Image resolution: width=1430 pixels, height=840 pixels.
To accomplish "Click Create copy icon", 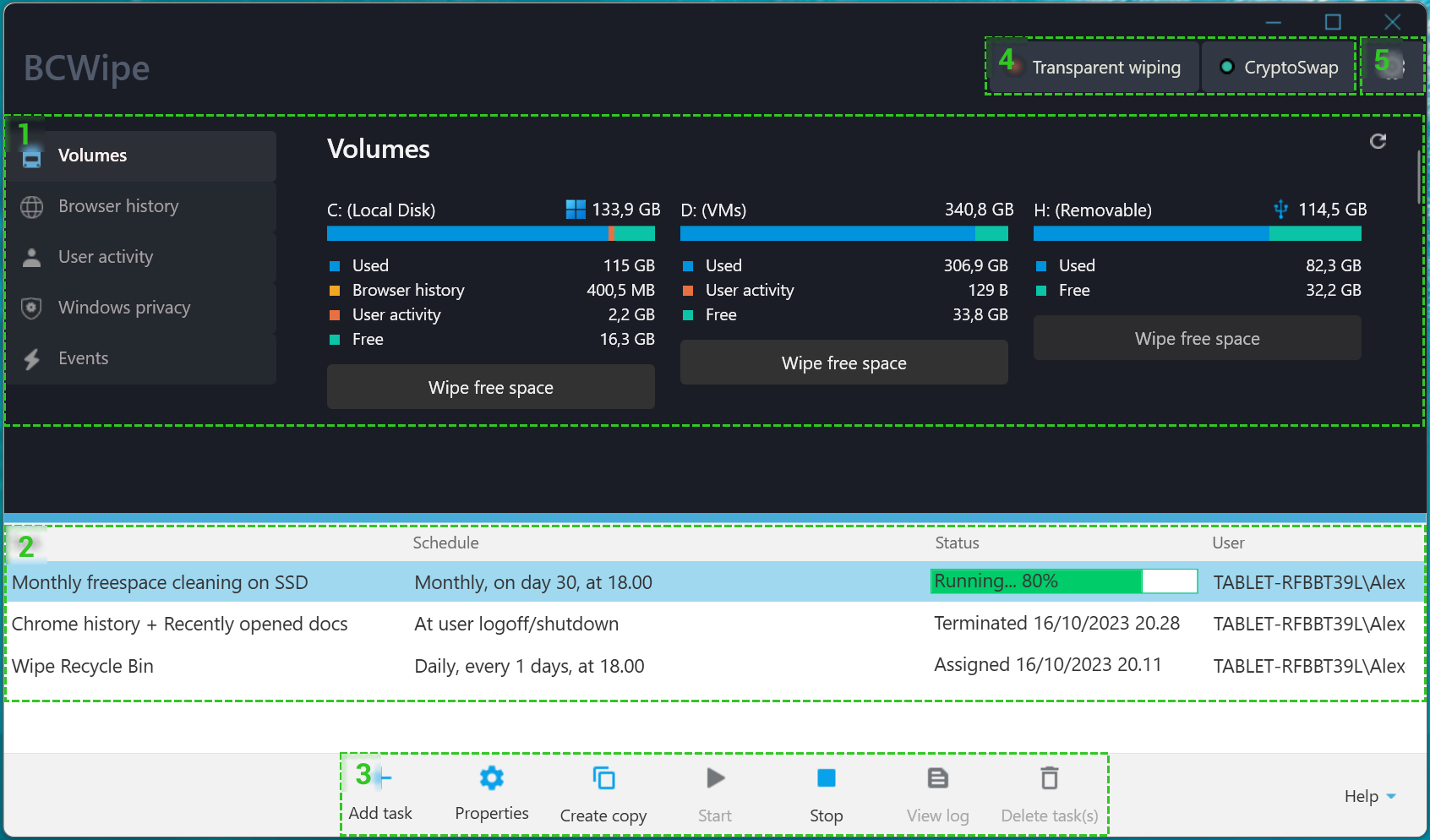I will [x=603, y=777].
